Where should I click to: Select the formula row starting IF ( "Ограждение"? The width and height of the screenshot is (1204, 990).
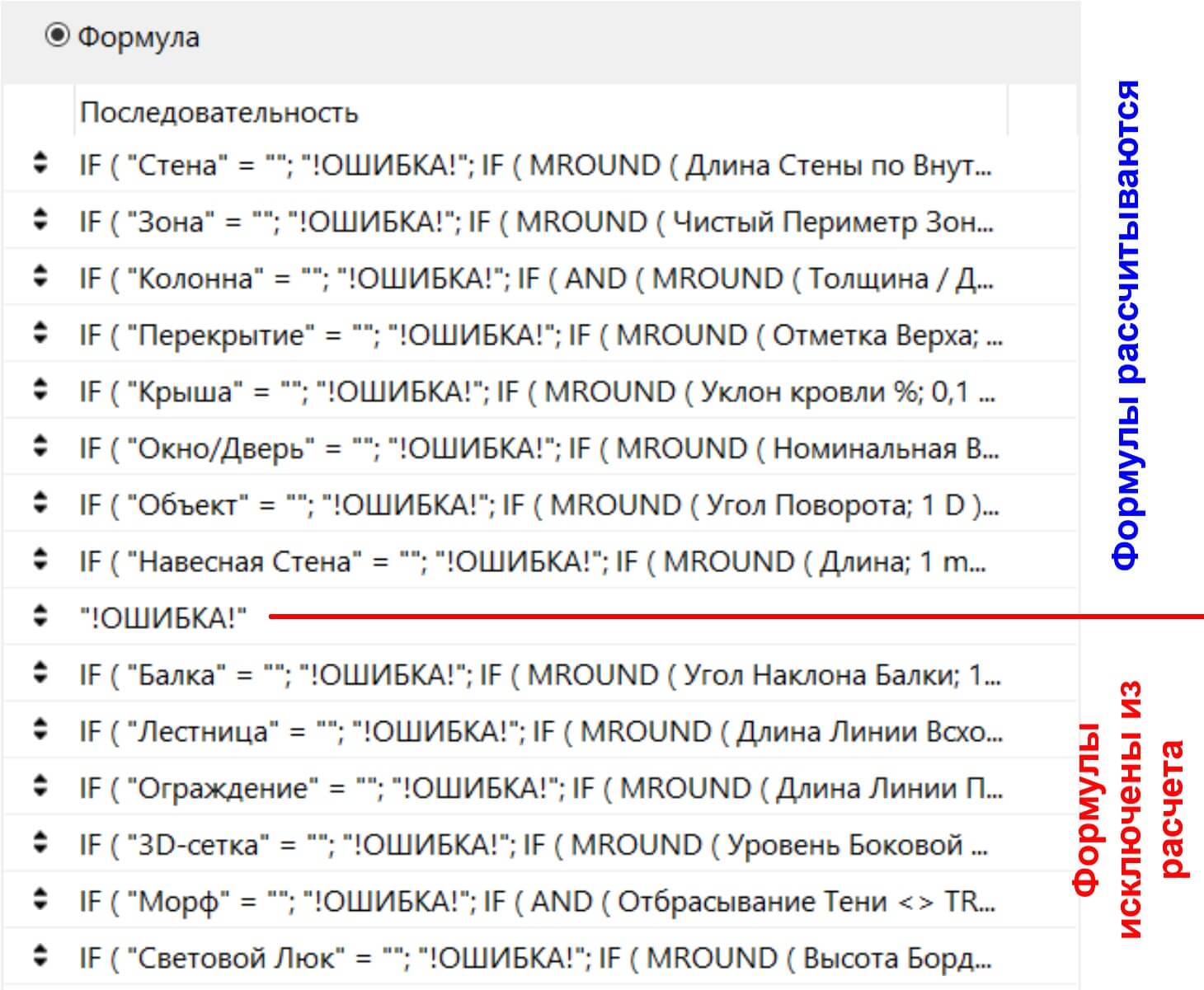[x=540, y=787]
